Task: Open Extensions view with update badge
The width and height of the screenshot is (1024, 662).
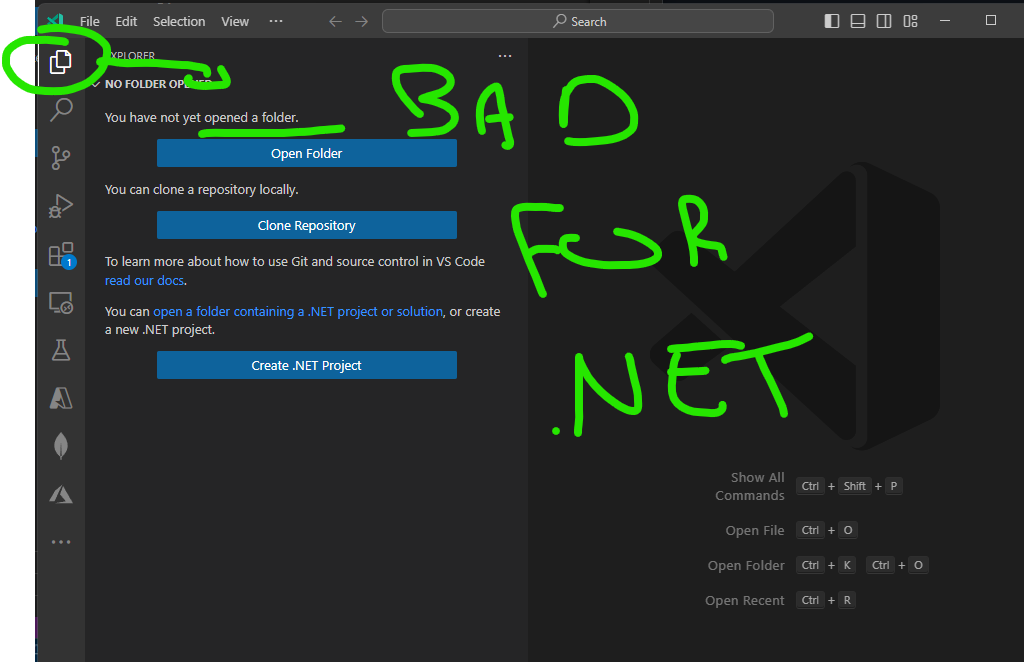Action: point(62,255)
